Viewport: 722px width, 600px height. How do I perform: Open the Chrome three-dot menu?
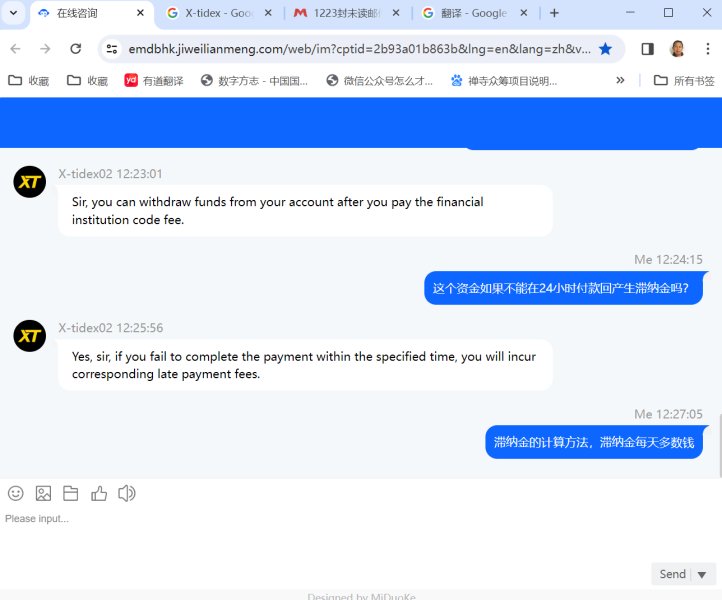pos(708,49)
